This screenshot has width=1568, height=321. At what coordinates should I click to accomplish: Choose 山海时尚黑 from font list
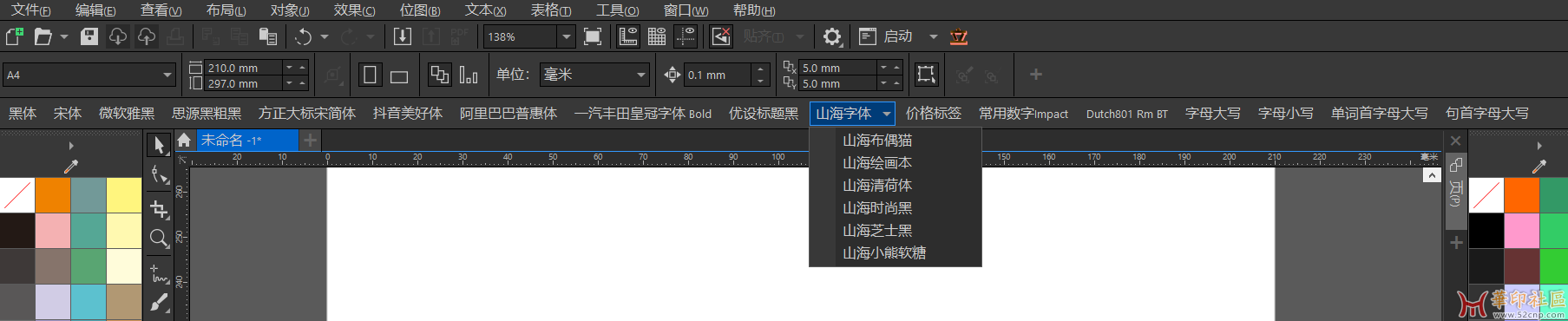point(877,207)
